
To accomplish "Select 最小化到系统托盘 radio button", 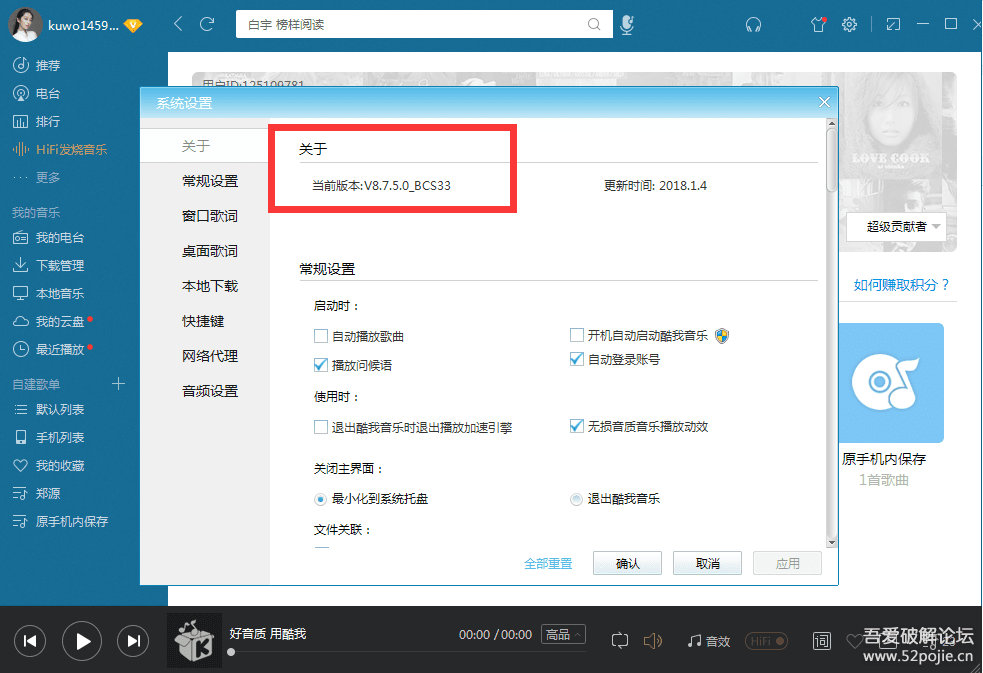I will tap(320, 499).
